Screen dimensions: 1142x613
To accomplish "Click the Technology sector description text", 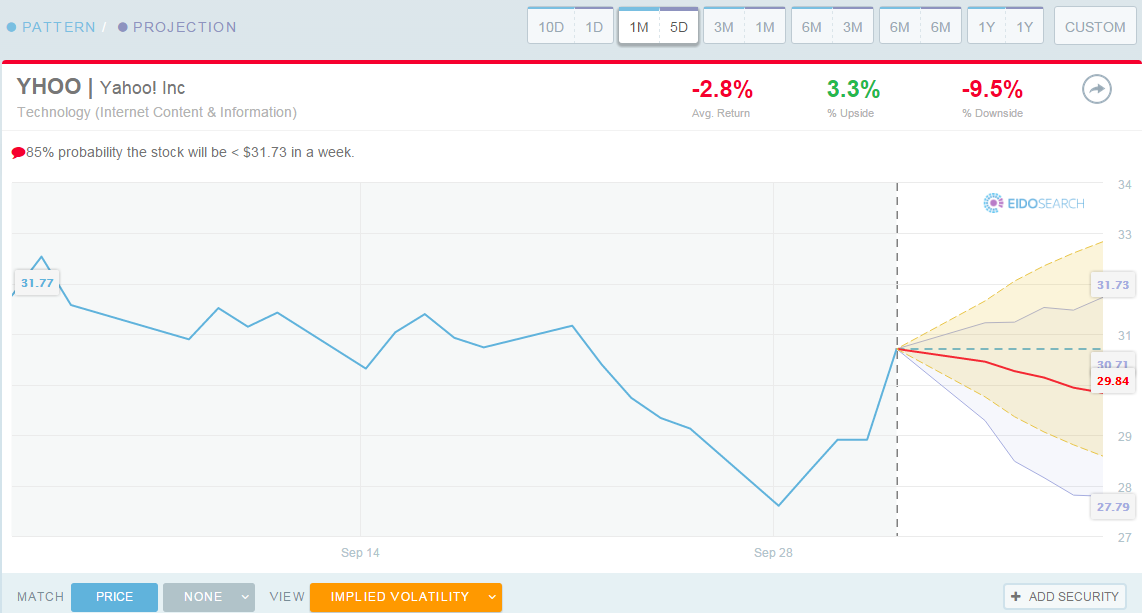I will point(157,112).
